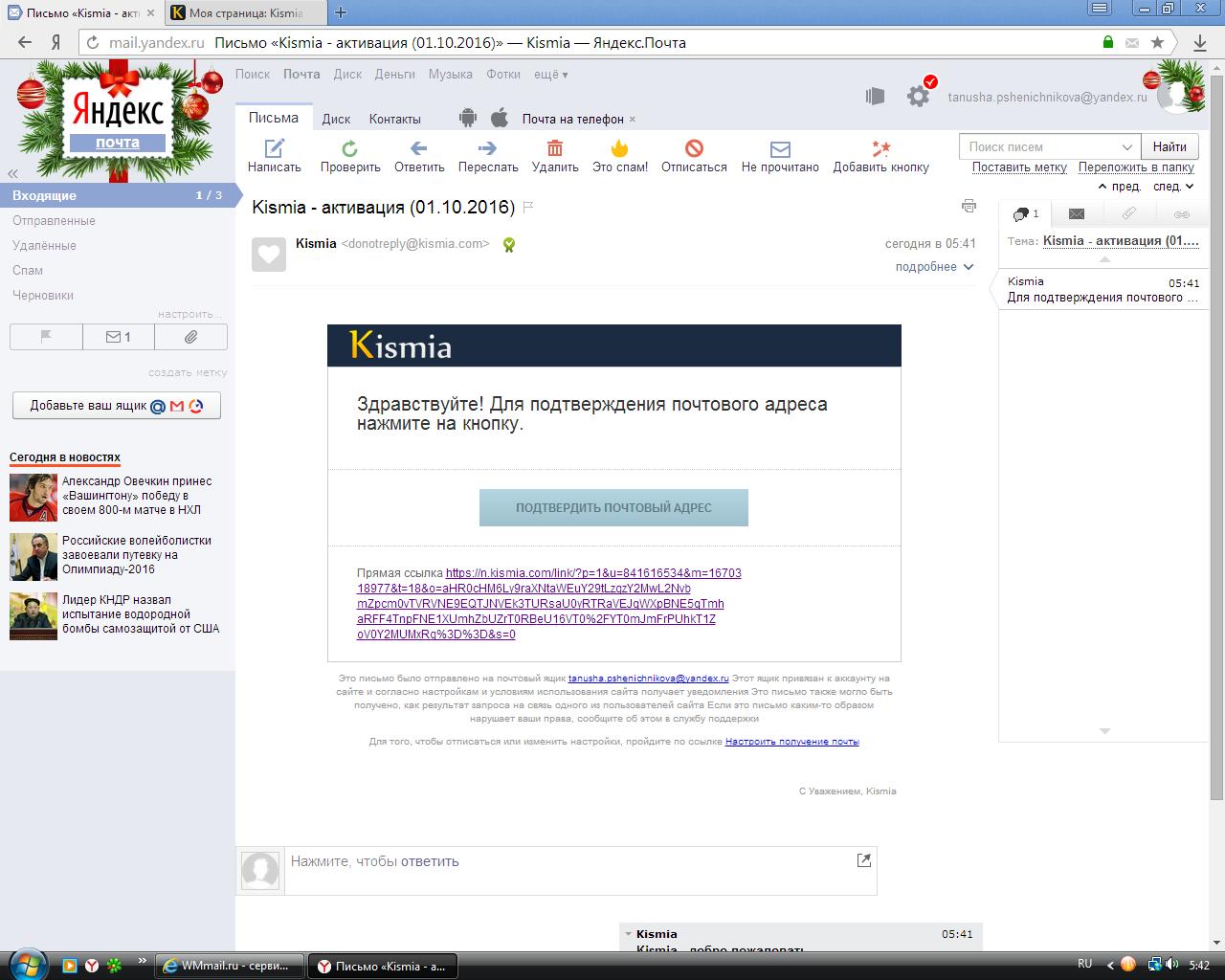Open browser downloads arrow icon
1225x980 pixels.
[1200, 42]
